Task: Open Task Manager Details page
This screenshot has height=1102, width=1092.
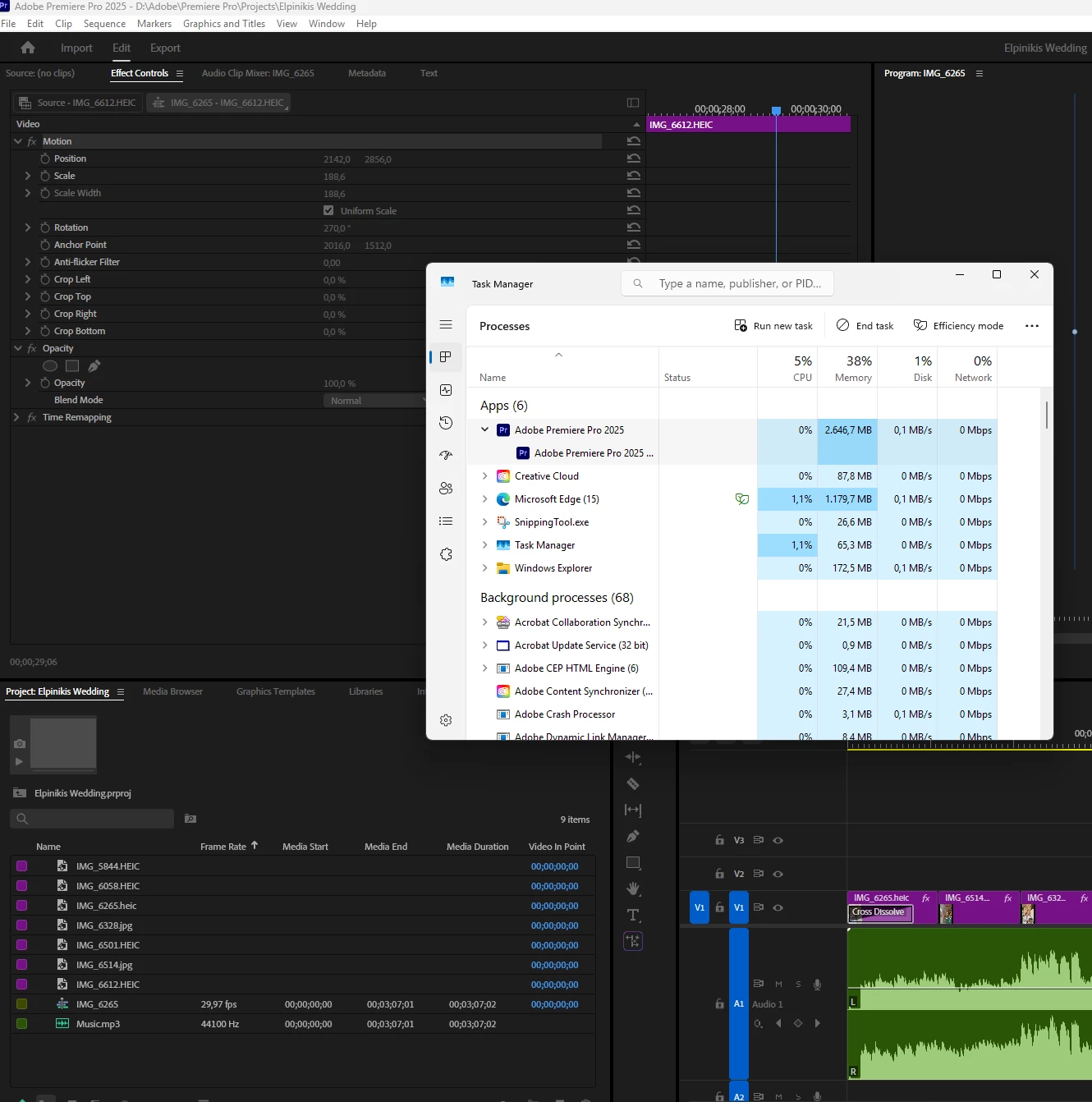Action: [x=446, y=521]
